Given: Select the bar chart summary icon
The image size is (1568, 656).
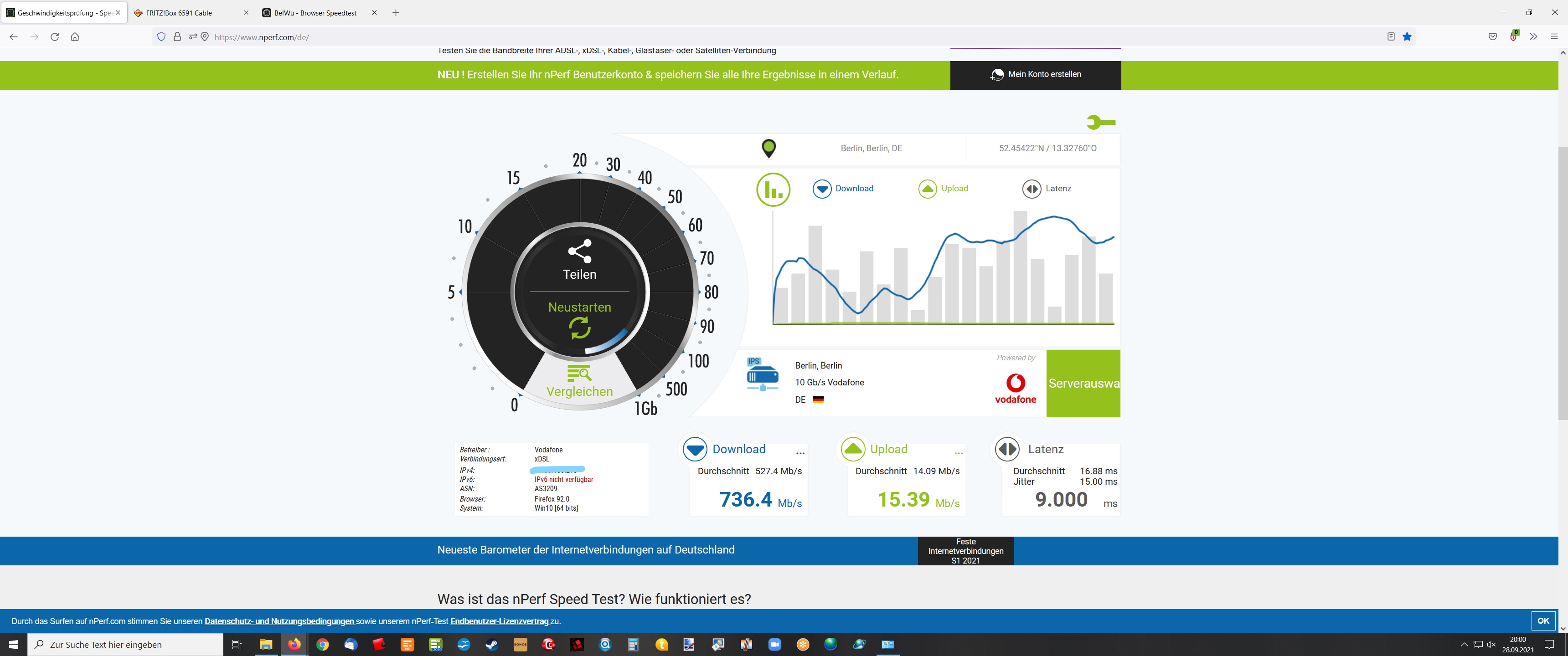Looking at the screenshot, I should click(x=773, y=189).
